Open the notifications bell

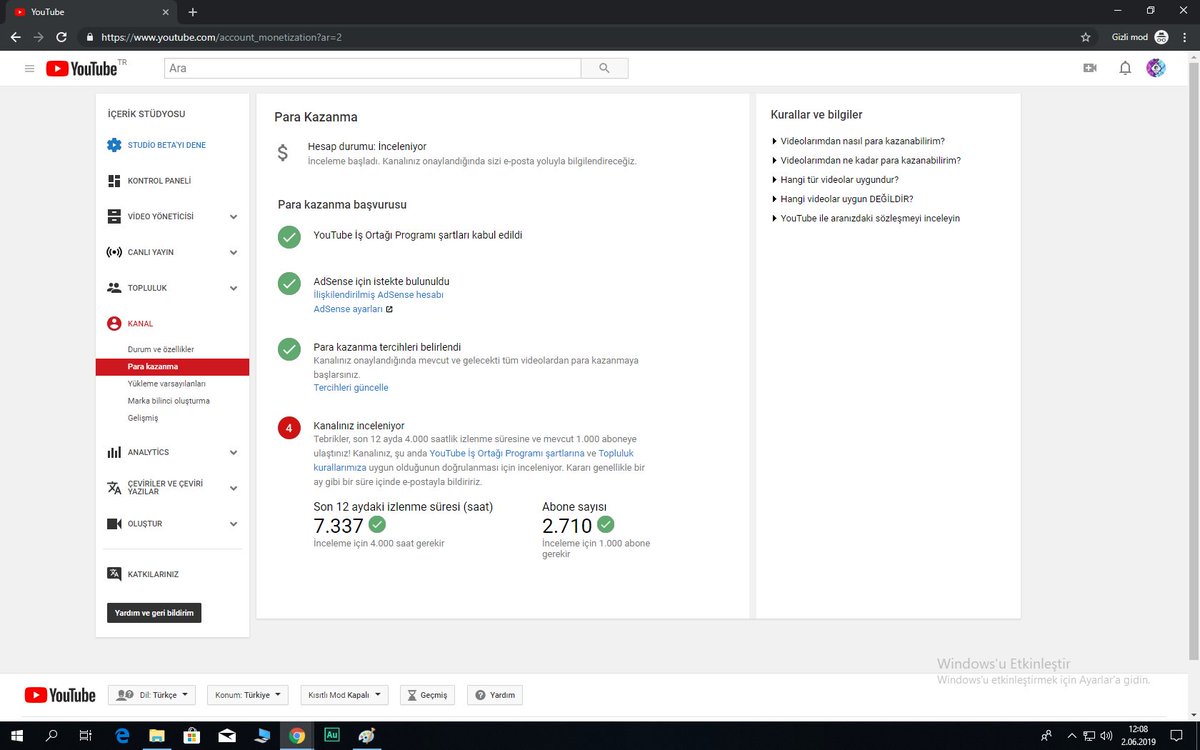pos(1125,68)
